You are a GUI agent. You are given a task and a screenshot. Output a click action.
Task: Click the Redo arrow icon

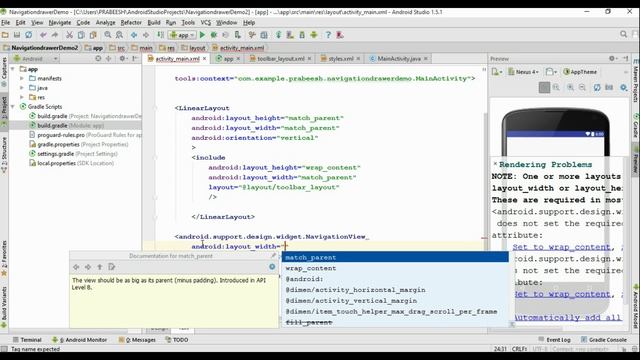tap(55, 35)
